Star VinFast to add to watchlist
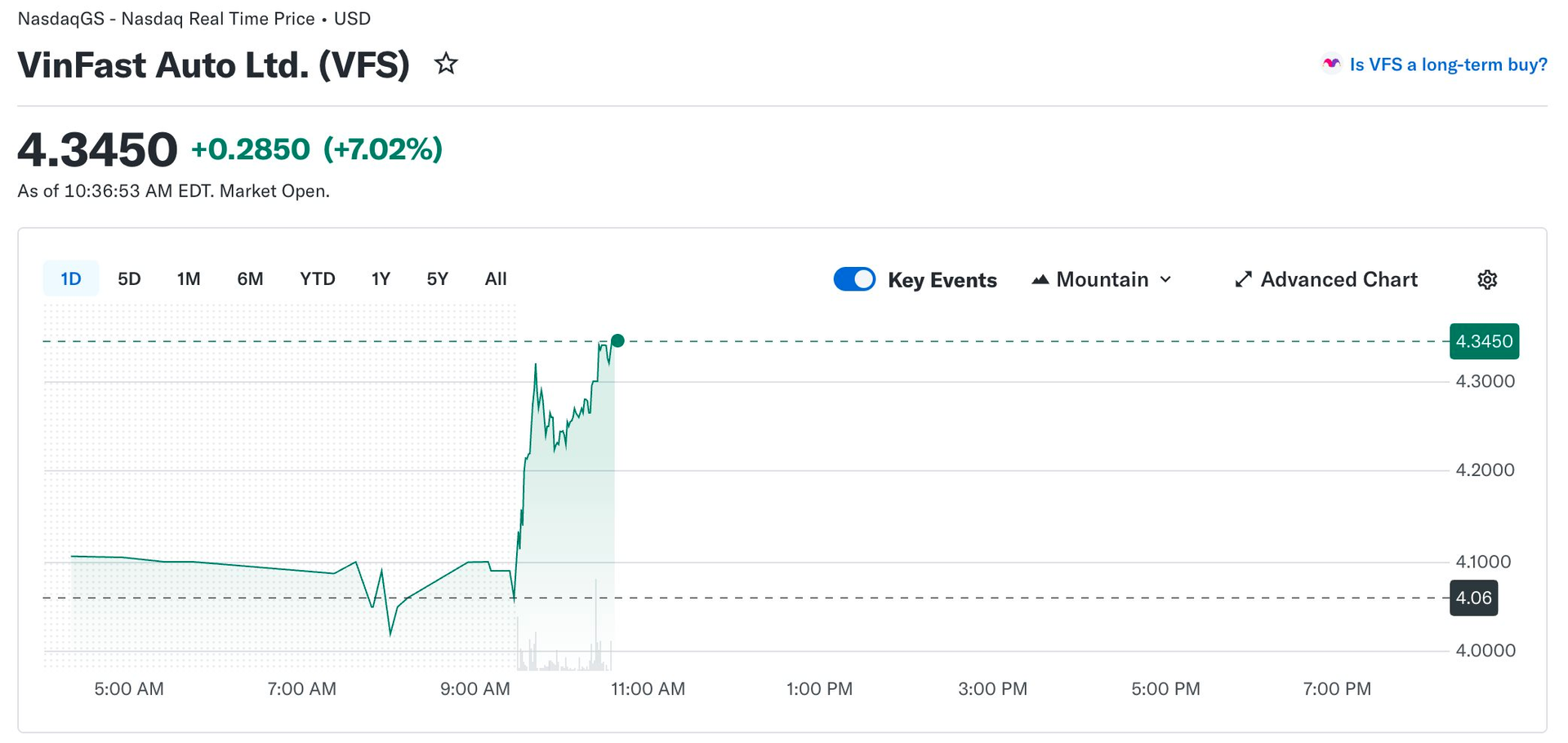Viewport: 1568px width, 743px height. pyautogui.click(x=446, y=64)
